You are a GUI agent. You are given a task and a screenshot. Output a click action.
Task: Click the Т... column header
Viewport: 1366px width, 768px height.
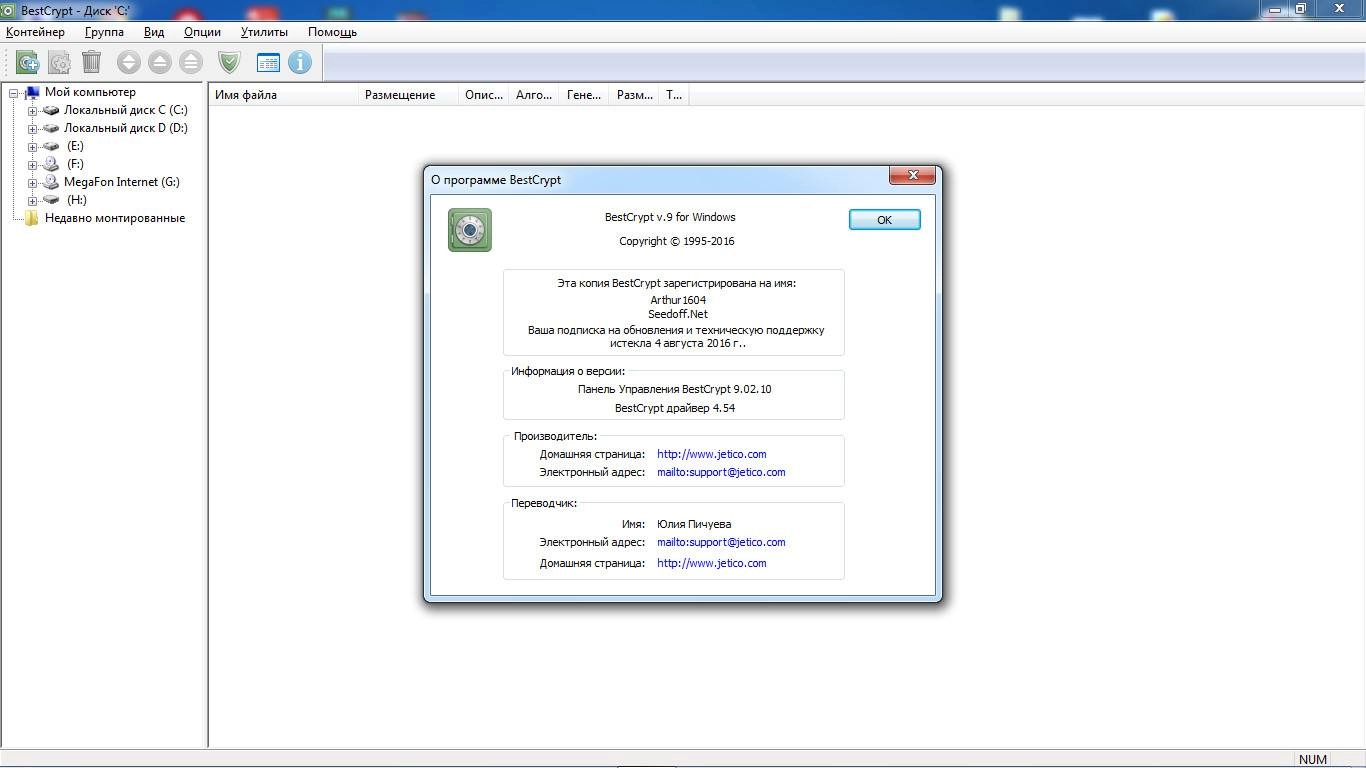[674, 95]
